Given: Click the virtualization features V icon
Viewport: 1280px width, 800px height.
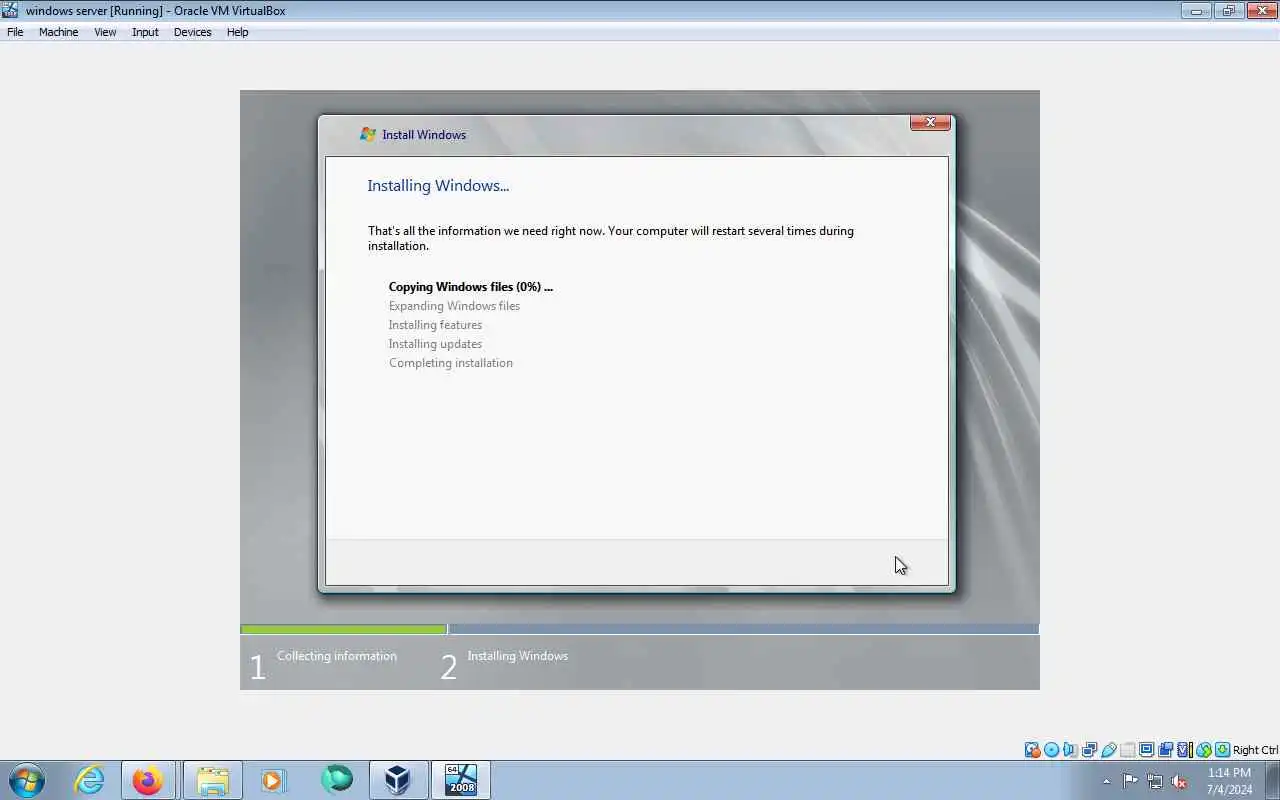Looking at the screenshot, I should (x=1184, y=750).
